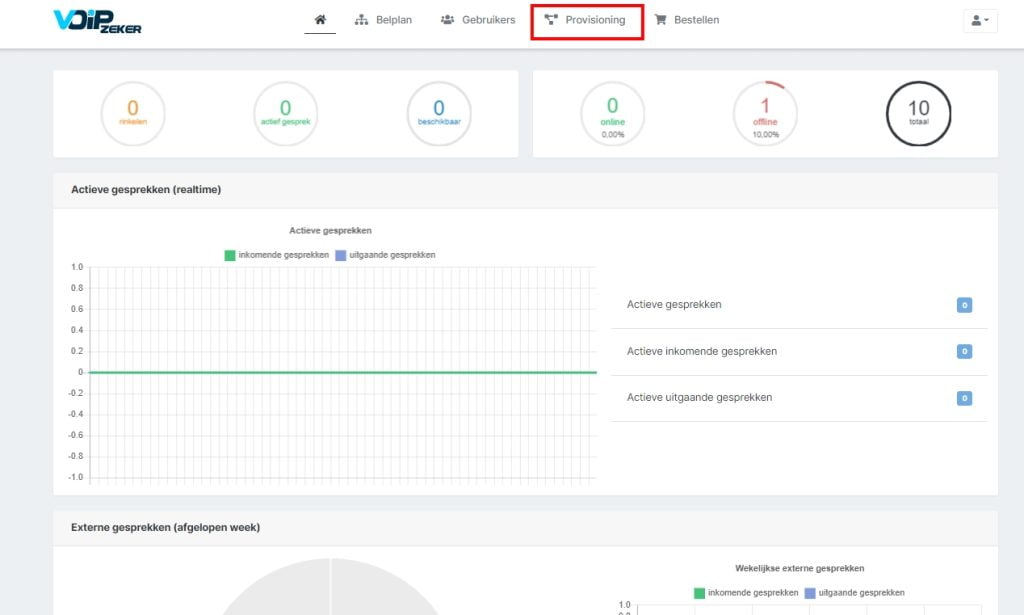Click the 'Actieve gesprekken' title above line chart
This screenshot has width=1024, height=615.
(x=330, y=230)
